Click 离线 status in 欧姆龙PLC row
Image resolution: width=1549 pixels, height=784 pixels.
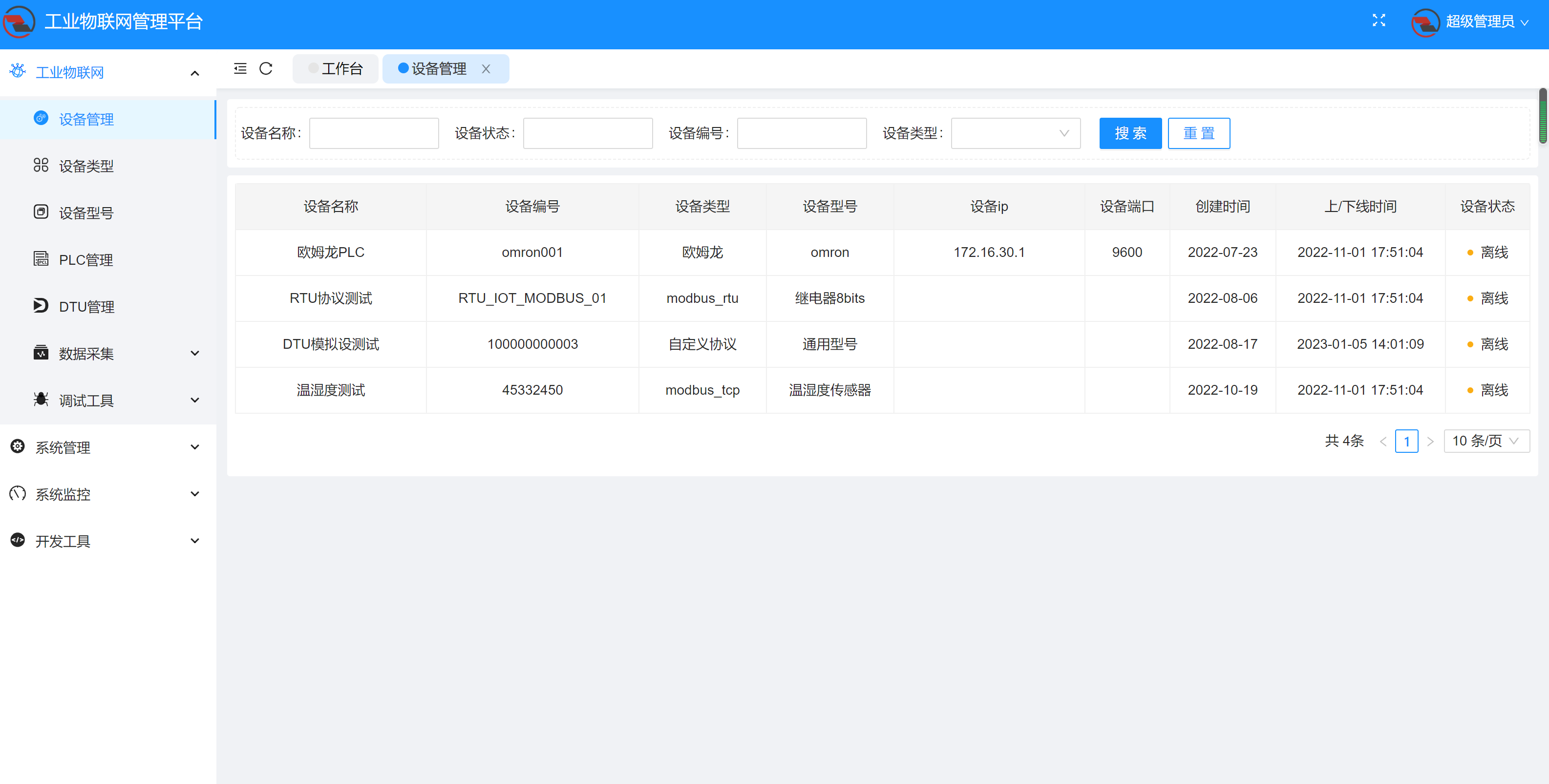coord(1487,253)
